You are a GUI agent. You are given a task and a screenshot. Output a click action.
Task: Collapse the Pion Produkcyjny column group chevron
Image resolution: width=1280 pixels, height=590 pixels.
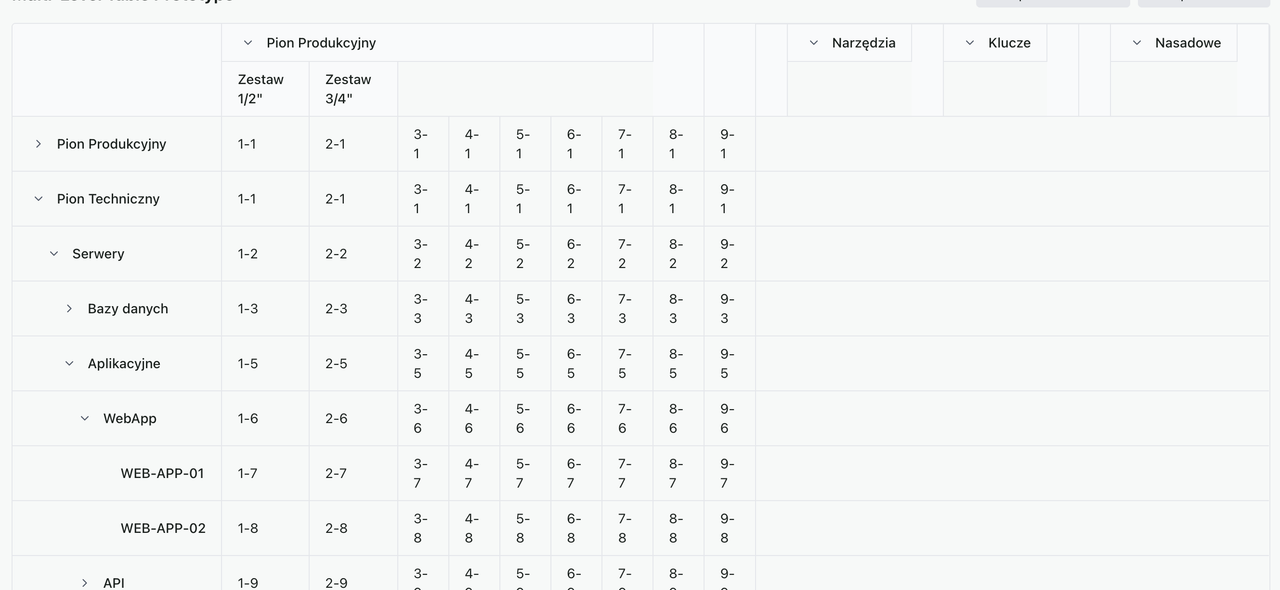(248, 43)
